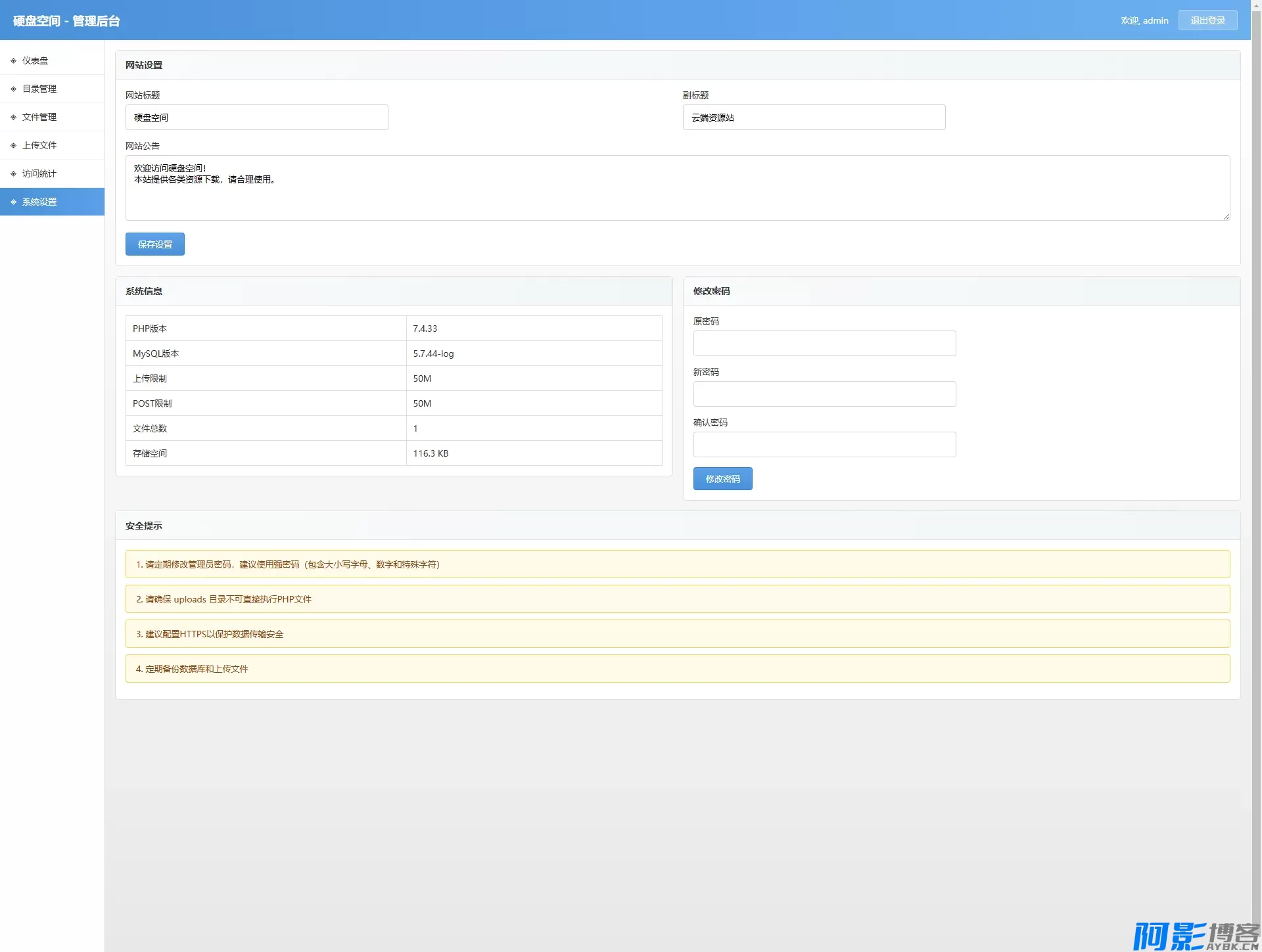
Task: Focus the 网站标题 input field
Action: click(256, 118)
